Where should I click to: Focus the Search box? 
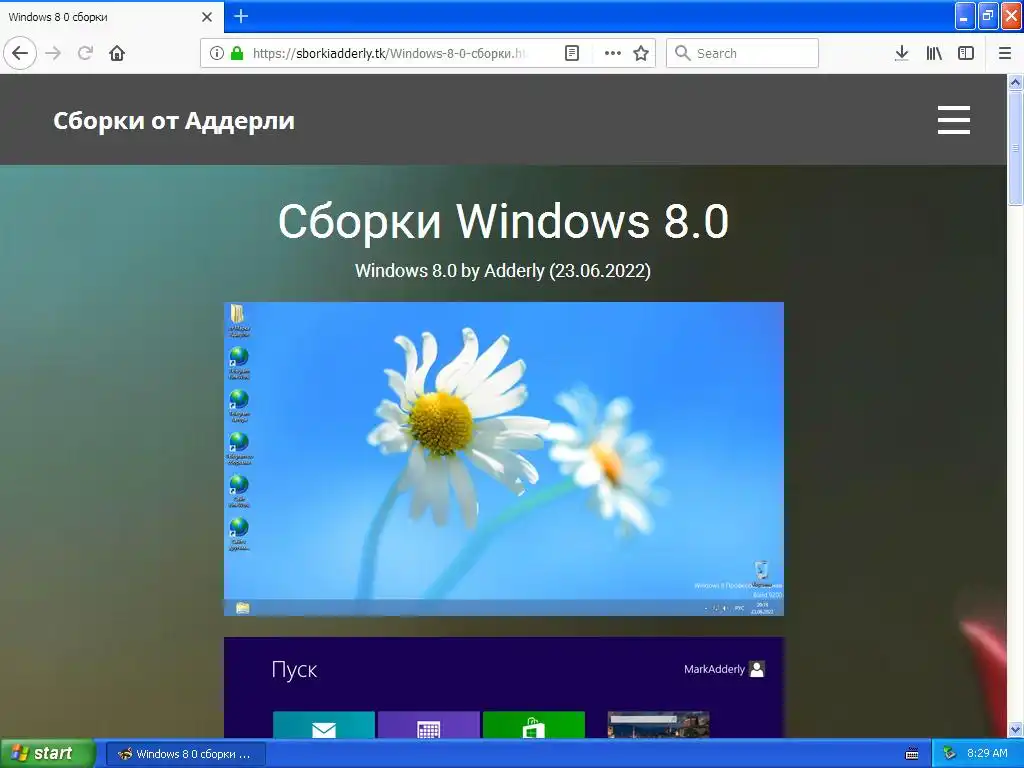742,53
